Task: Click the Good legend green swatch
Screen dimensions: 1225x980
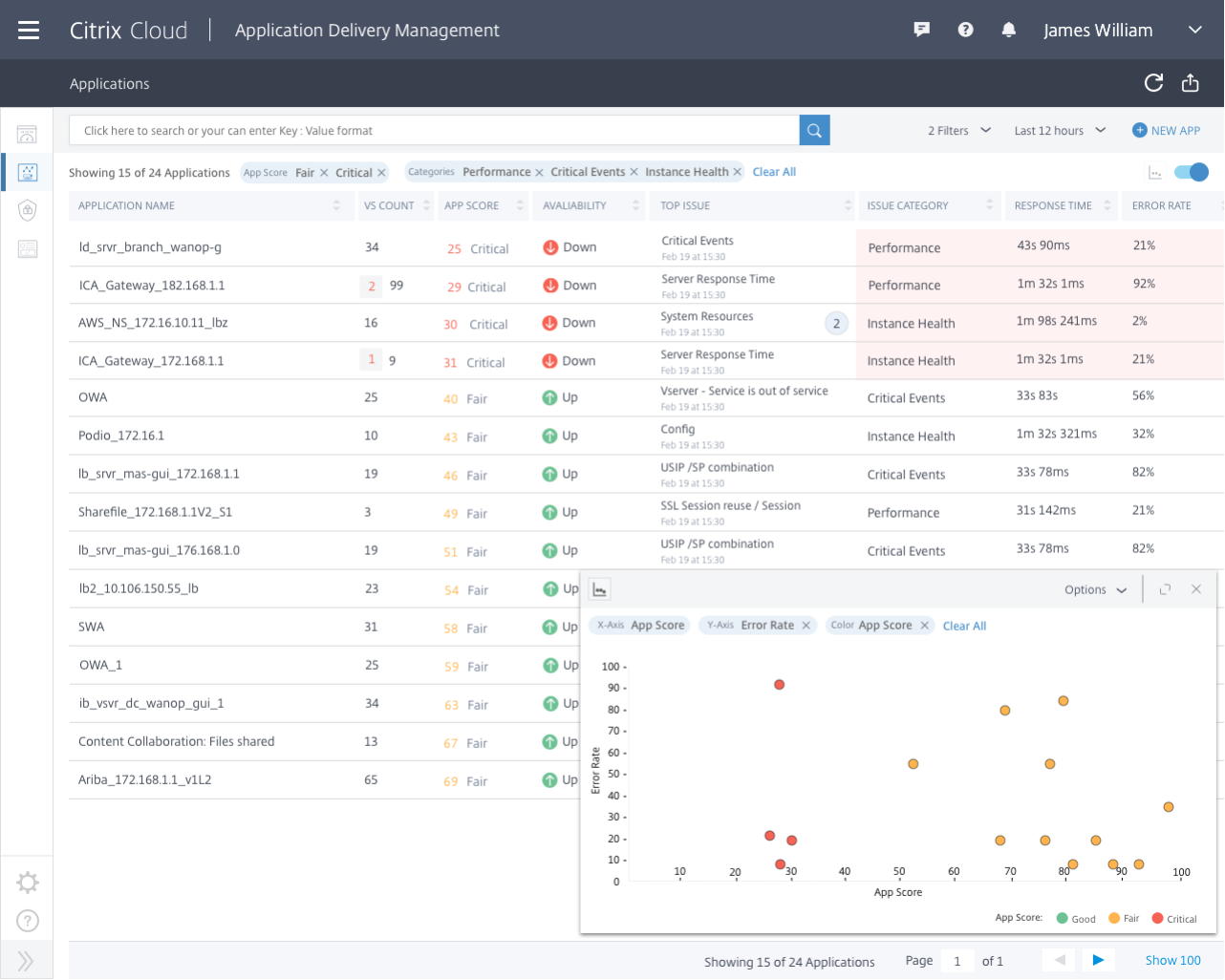Action: click(x=1062, y=918)
